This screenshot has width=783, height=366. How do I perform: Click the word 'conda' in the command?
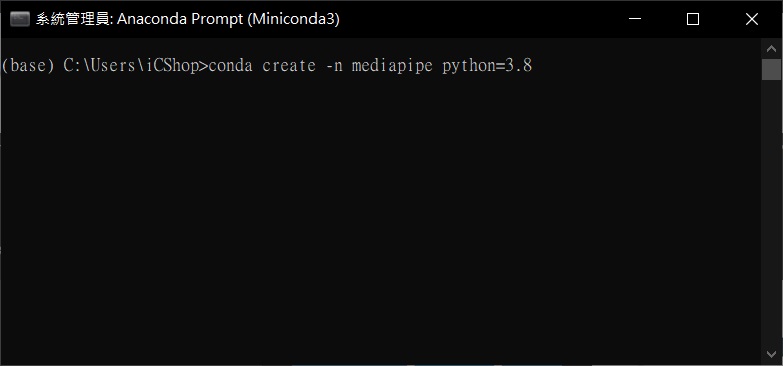(x=230, y=65)
